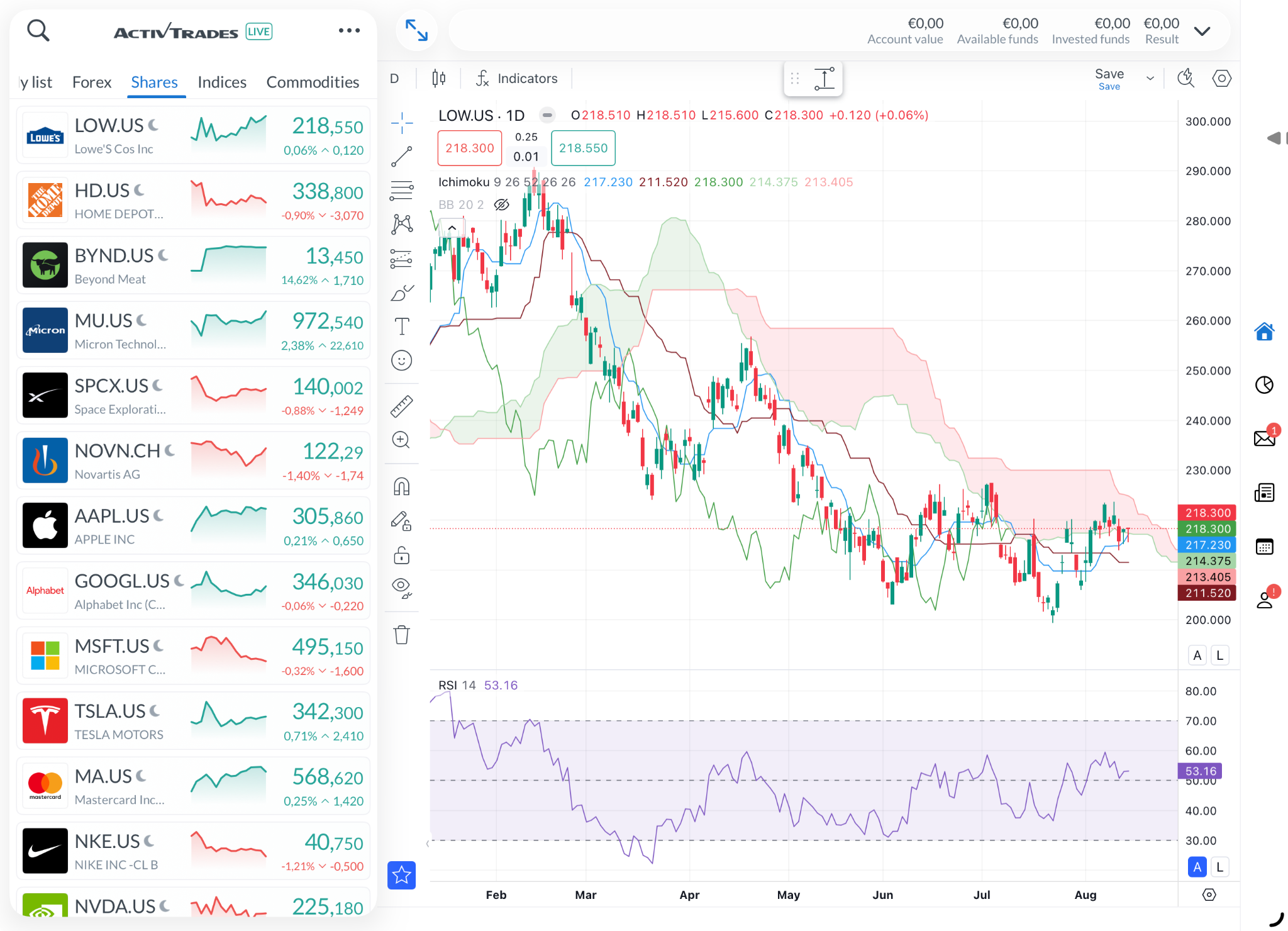Expand account summary chevron

coord(1202,31)
